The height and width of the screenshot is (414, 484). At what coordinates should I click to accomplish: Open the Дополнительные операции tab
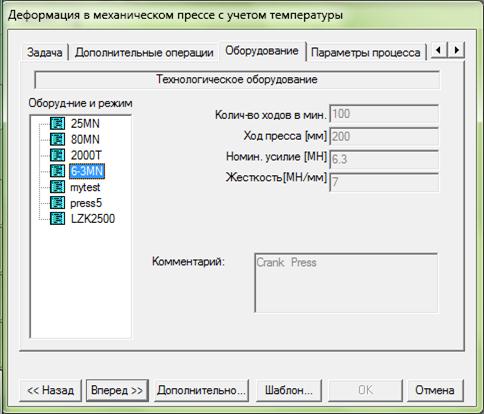click(x=144, y=52)
